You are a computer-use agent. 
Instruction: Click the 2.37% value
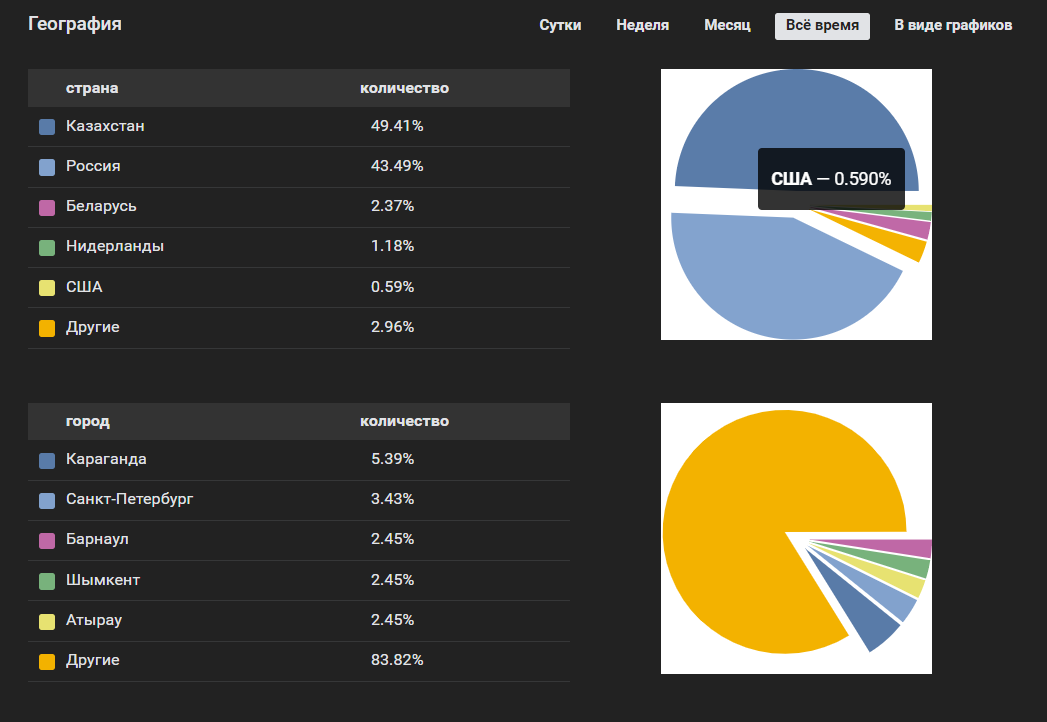tap(393, 206)
